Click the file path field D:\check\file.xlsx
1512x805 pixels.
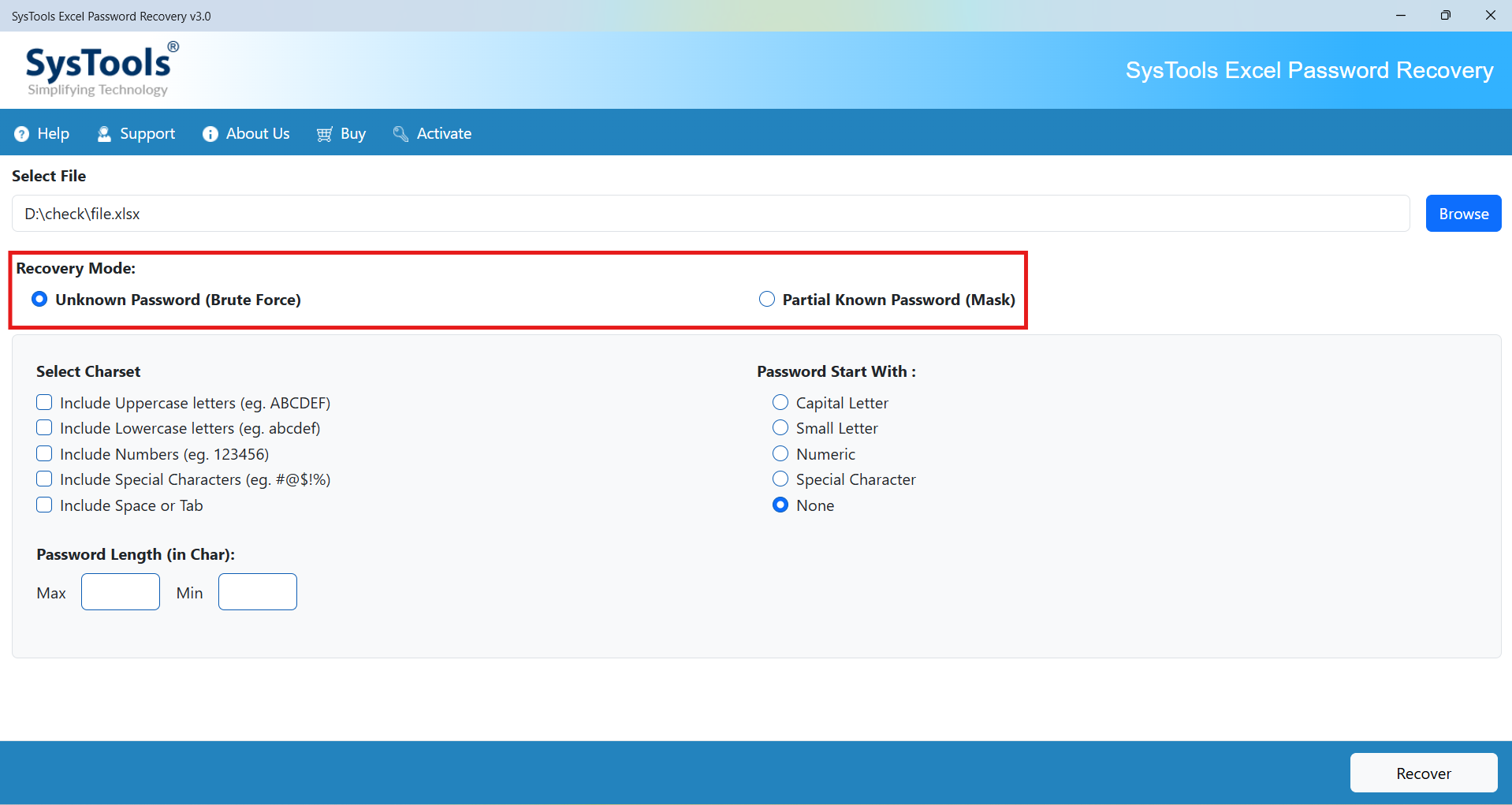click(711, 214)
